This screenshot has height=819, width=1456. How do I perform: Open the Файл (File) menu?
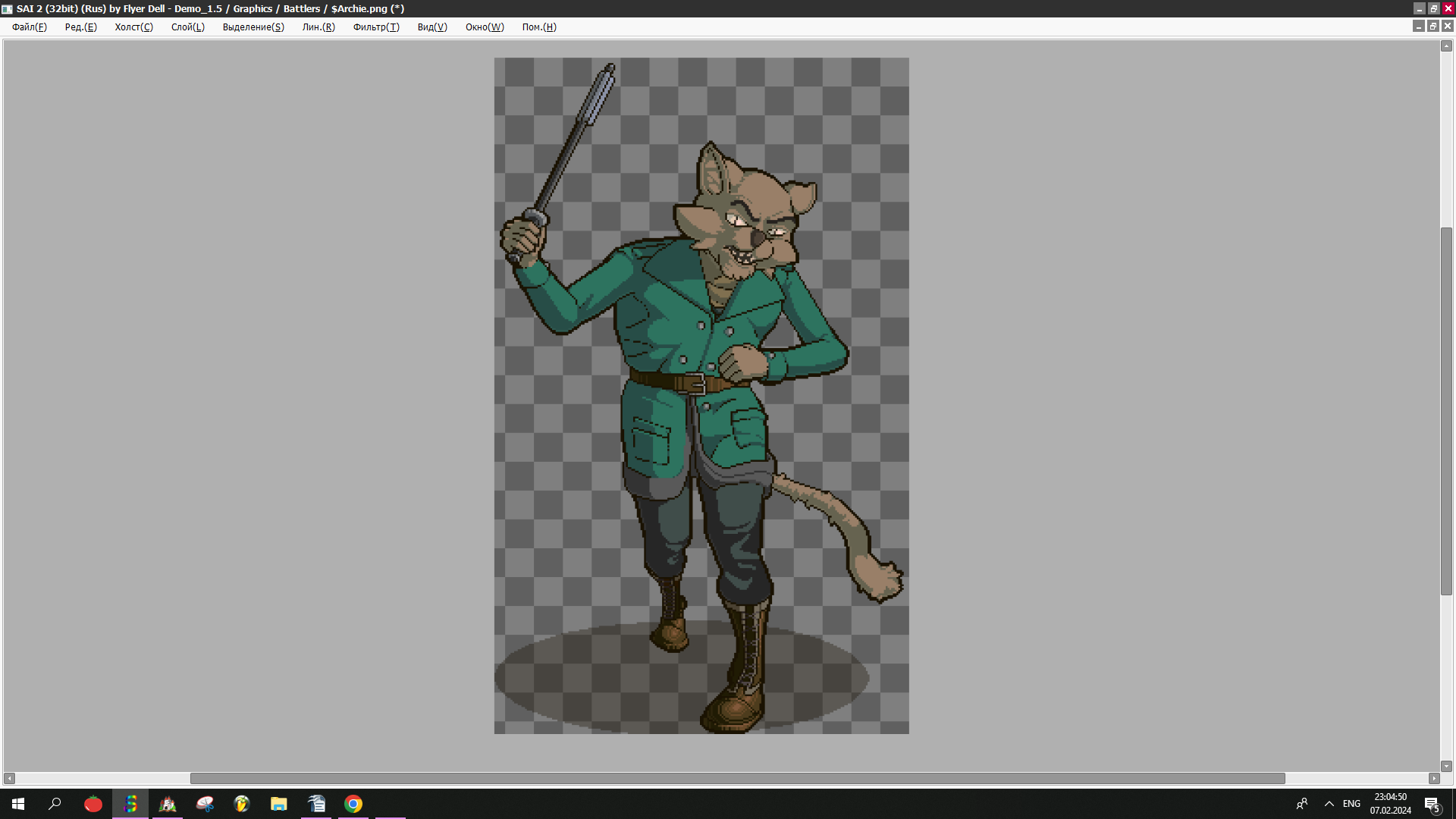pos(29,27)
